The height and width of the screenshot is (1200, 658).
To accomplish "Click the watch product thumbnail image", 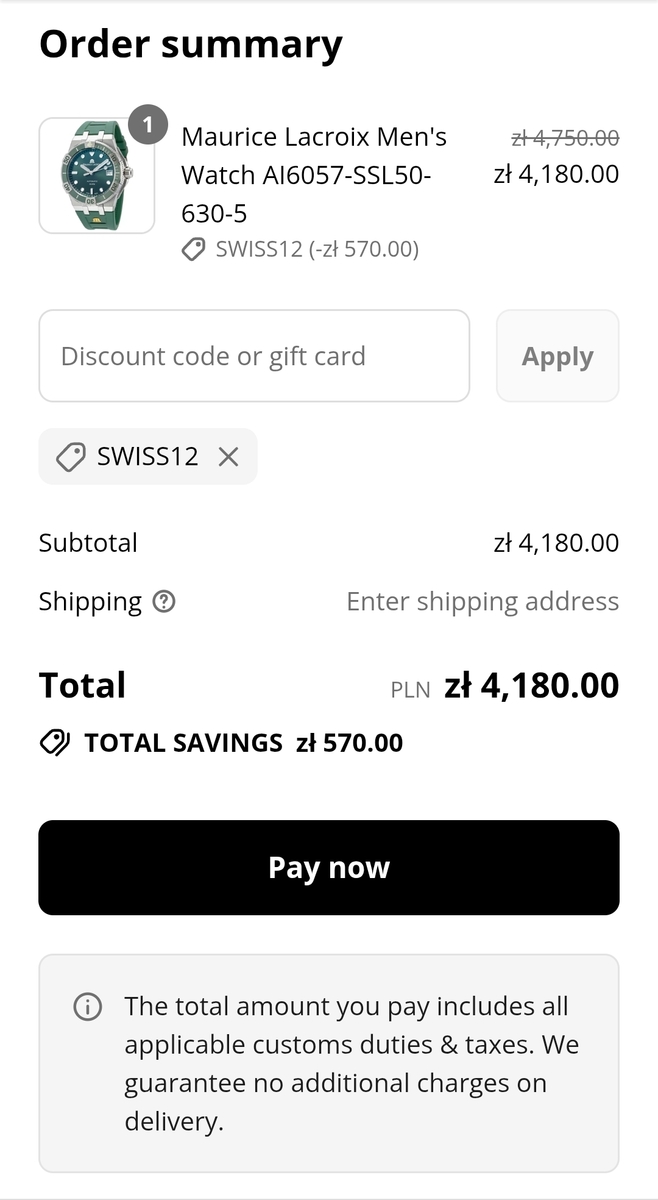I will tap(96, 176).
